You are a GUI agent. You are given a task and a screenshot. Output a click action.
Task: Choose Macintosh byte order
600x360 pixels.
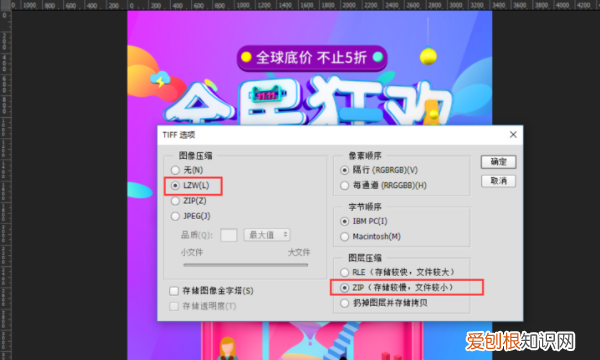tap(344, 236)
